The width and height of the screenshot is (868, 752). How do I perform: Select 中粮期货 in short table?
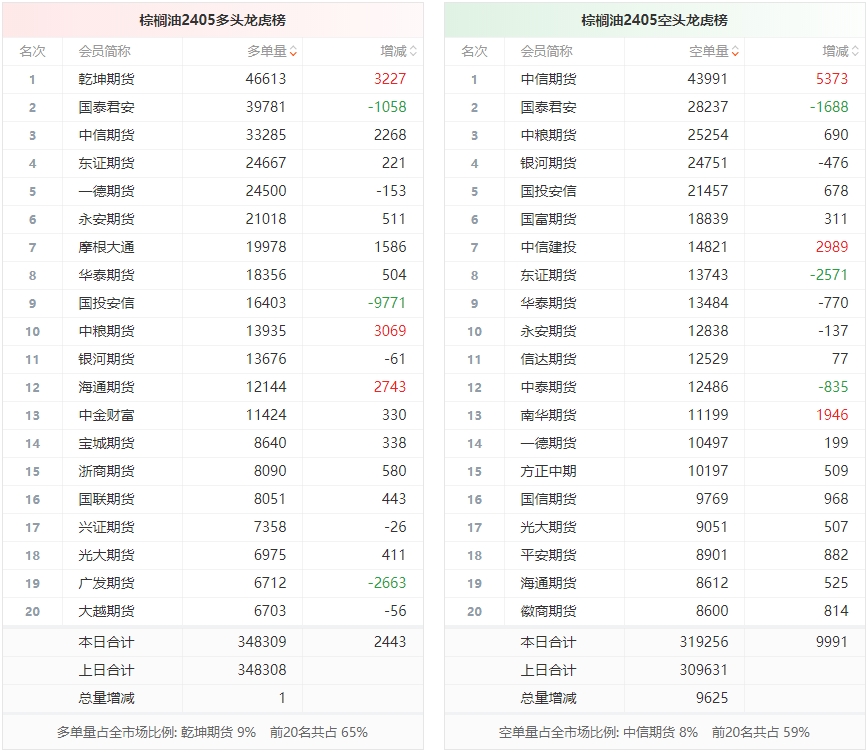(548, 135)
